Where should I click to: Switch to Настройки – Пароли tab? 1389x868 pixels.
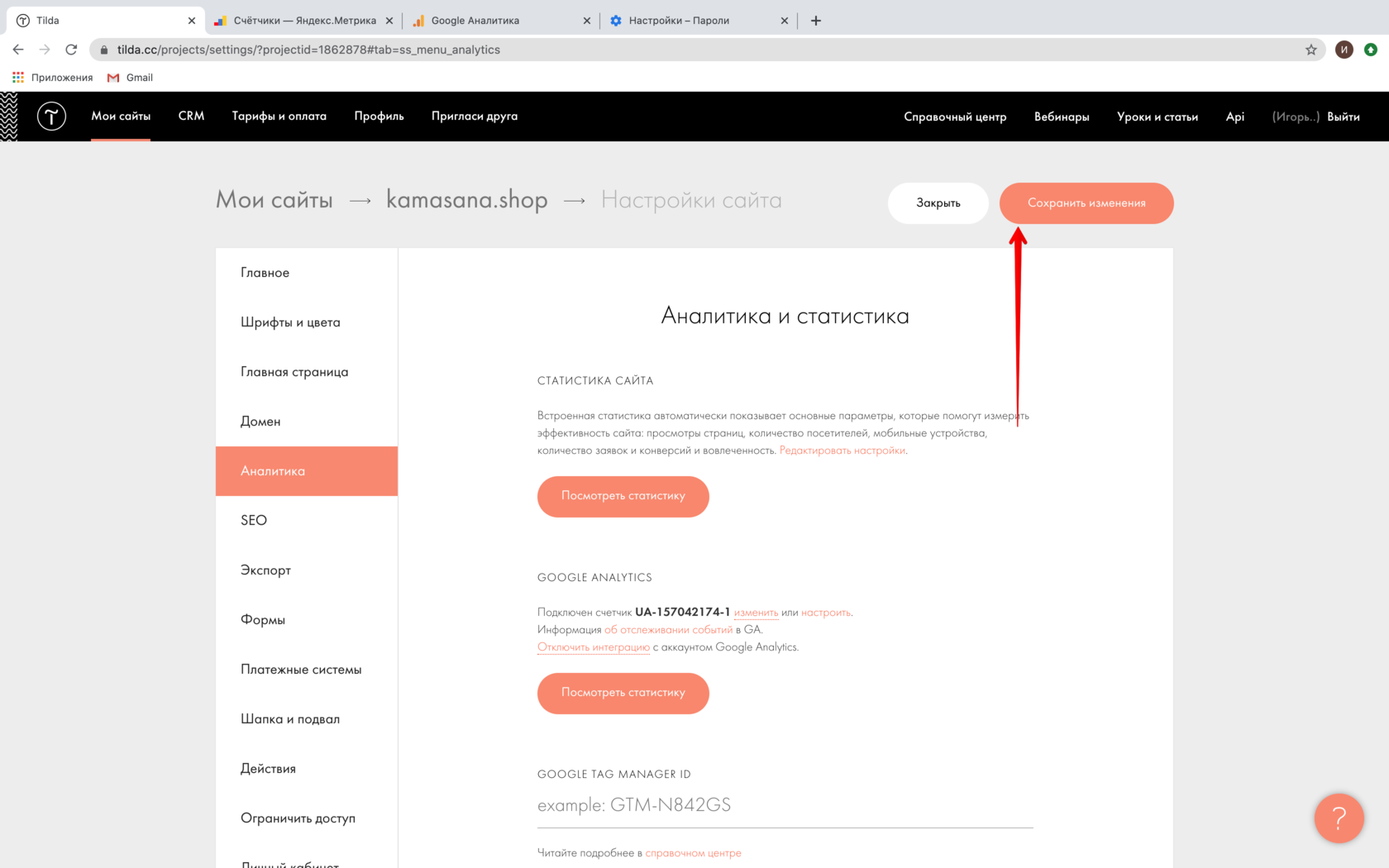point(699,21)
